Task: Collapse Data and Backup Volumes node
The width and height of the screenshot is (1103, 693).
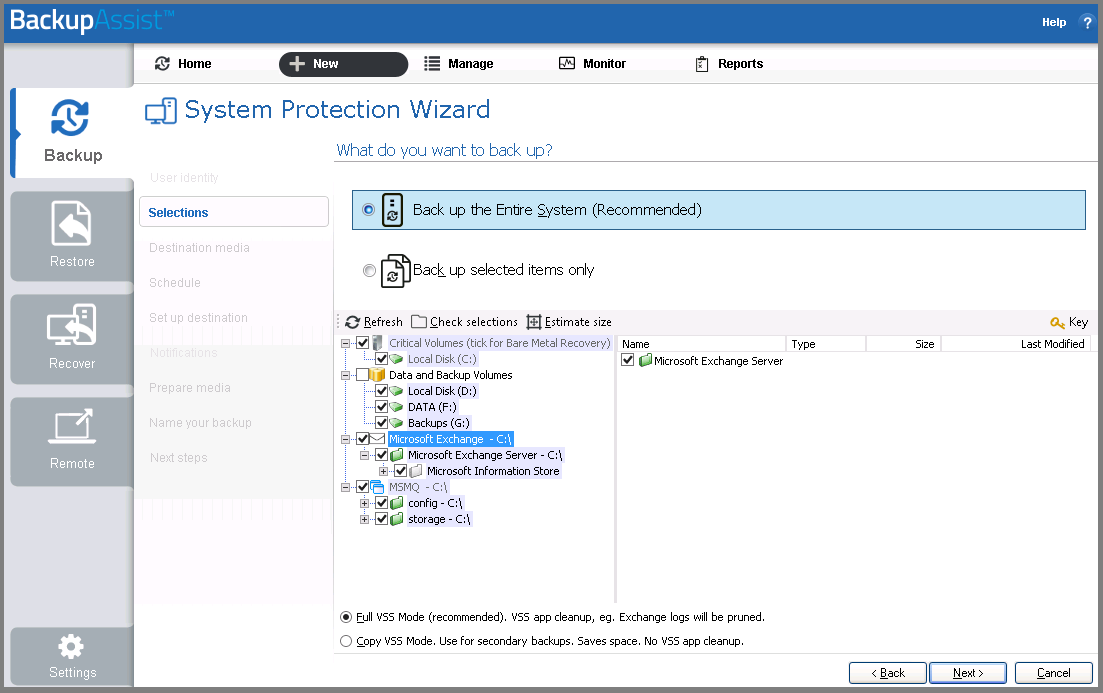Action: (x=345, y=376)
